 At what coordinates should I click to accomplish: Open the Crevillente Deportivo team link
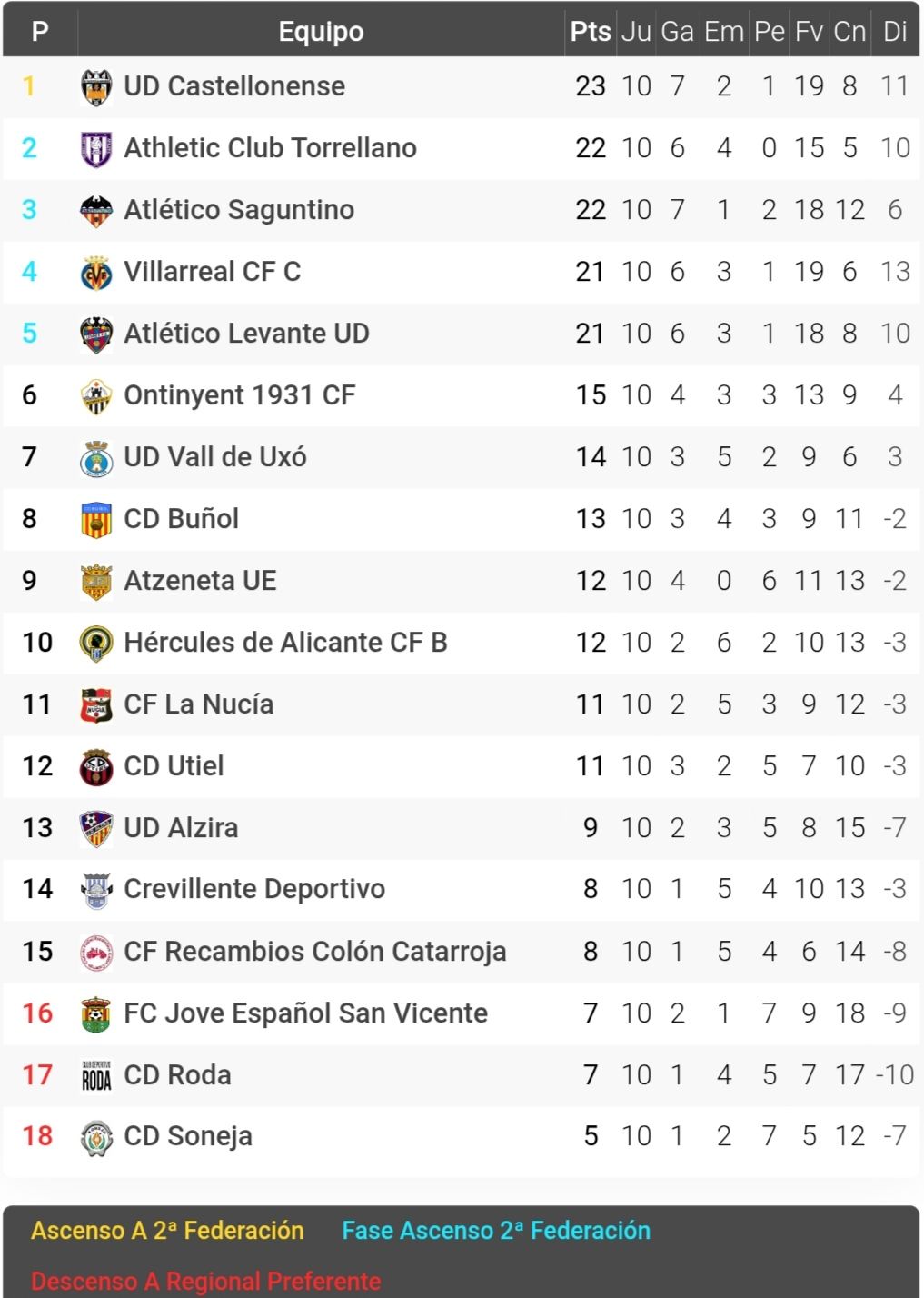pos(254,889)
